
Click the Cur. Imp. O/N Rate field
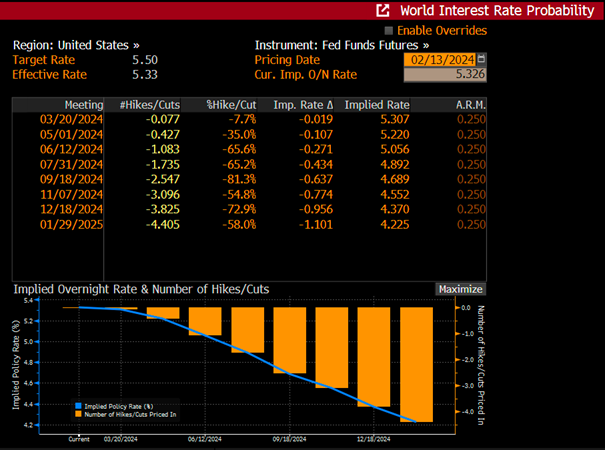pos(445,74)
